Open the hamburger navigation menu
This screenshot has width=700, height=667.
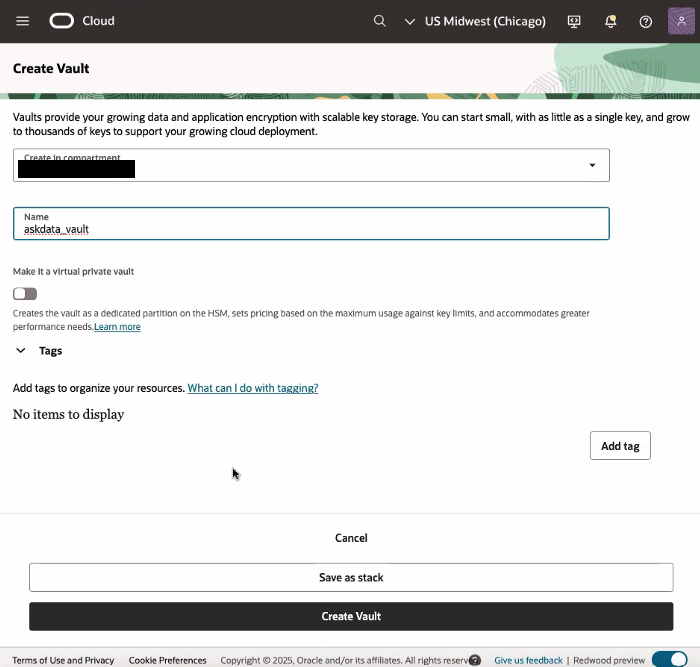[22, 21]
